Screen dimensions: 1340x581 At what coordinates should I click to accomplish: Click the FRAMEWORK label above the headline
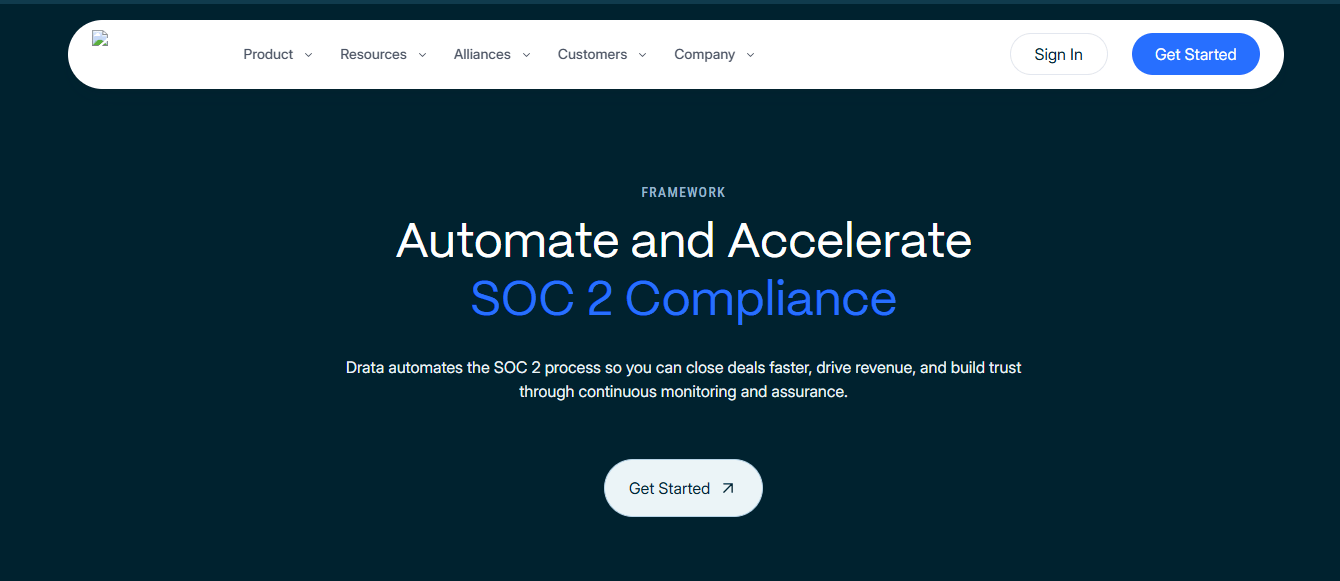point(684,192)
